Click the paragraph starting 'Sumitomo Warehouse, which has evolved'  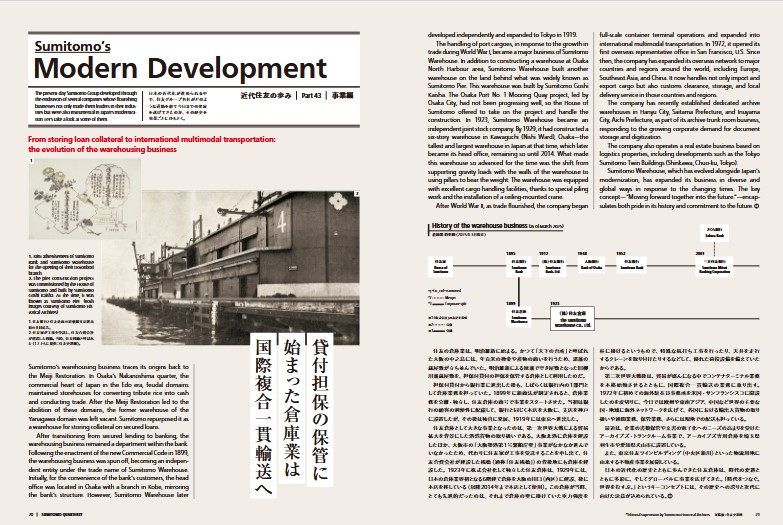[x=680, y=188]
